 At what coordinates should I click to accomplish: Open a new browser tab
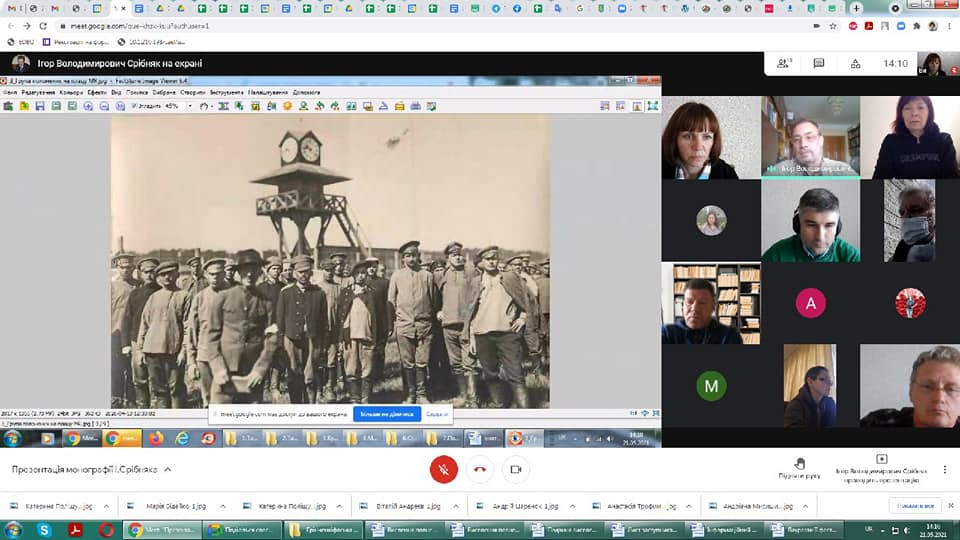[x=856, y=8]
